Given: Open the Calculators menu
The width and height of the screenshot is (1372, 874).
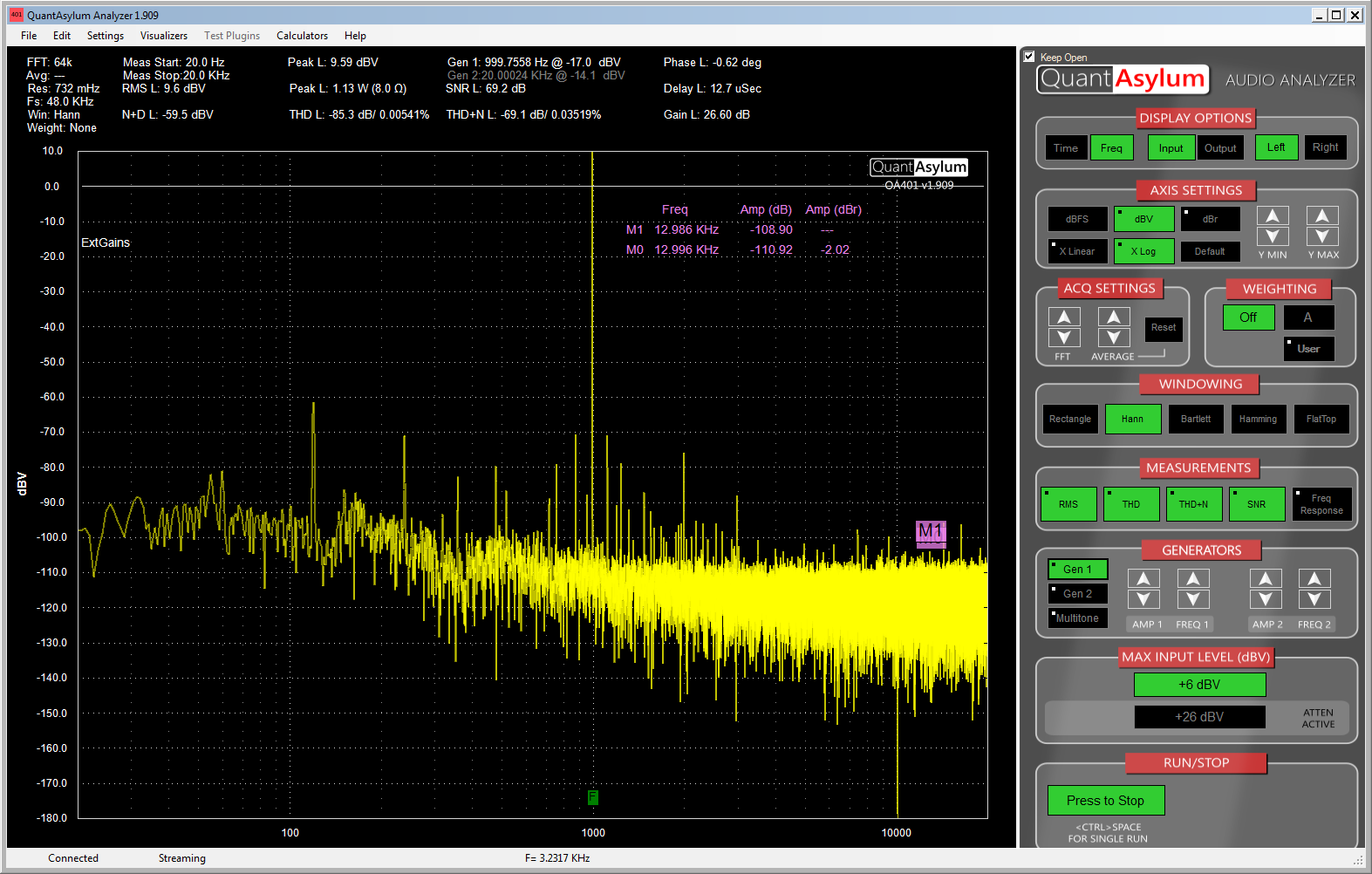Looking at the screenshot, I should pyautogui.click(x=303, y=36).
